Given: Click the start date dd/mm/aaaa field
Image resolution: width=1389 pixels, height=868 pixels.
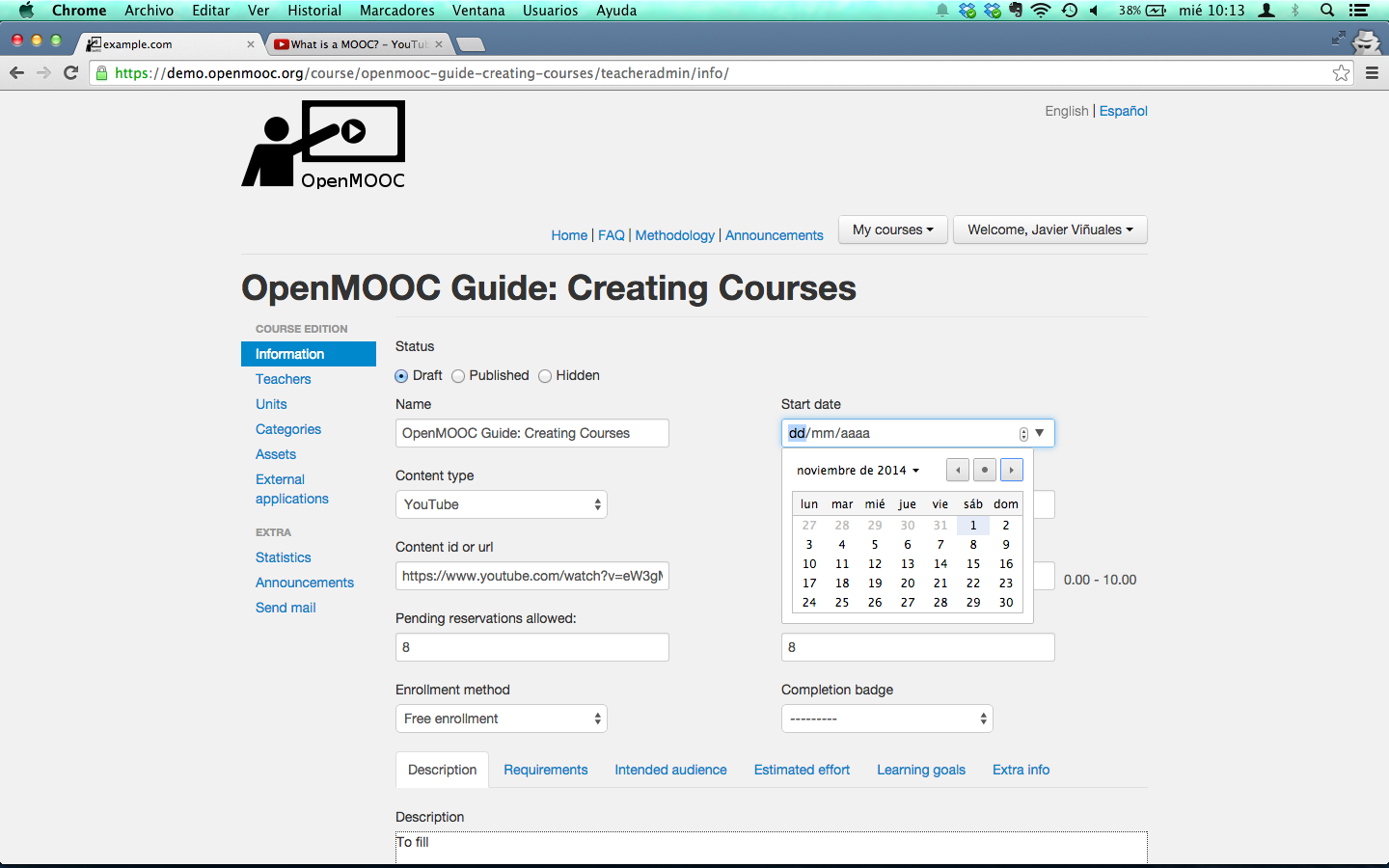Looking at the screenshot, I should pos(918,433).
